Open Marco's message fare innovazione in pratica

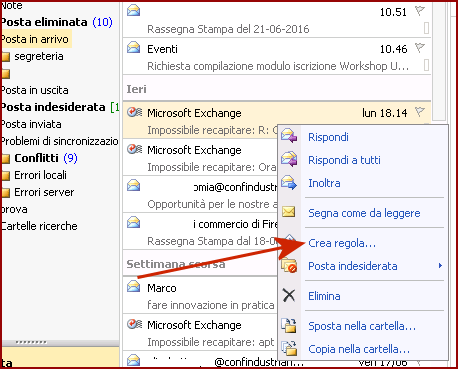coord(200,296)
